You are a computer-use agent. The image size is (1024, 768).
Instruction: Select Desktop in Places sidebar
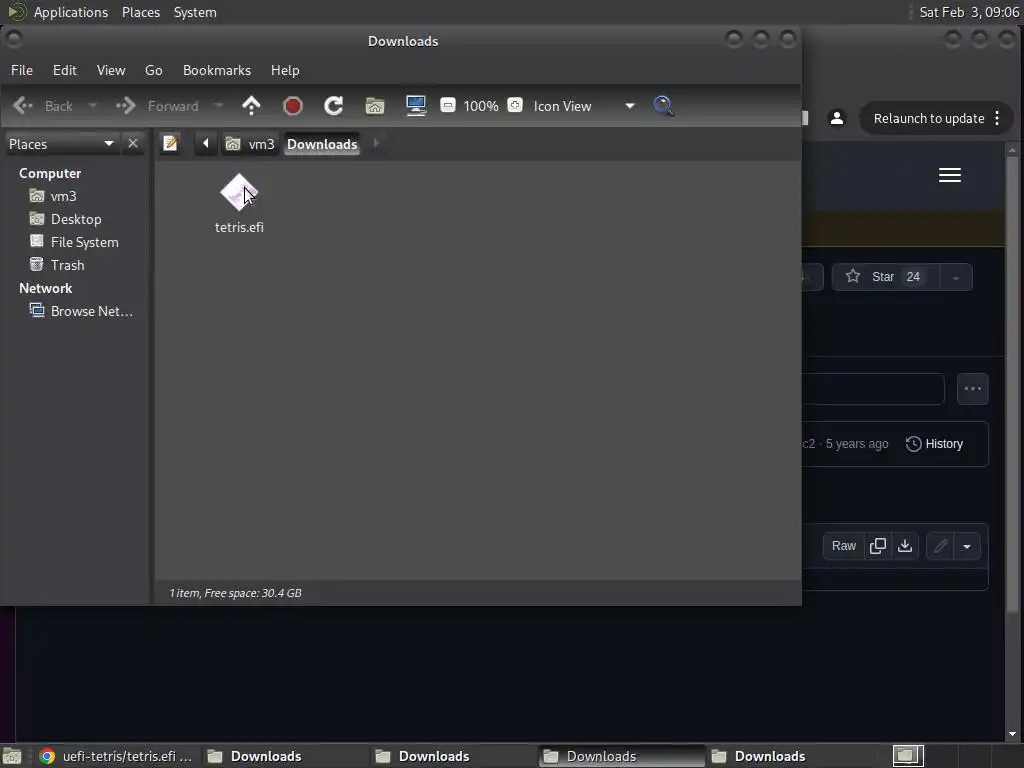point(76,219)
